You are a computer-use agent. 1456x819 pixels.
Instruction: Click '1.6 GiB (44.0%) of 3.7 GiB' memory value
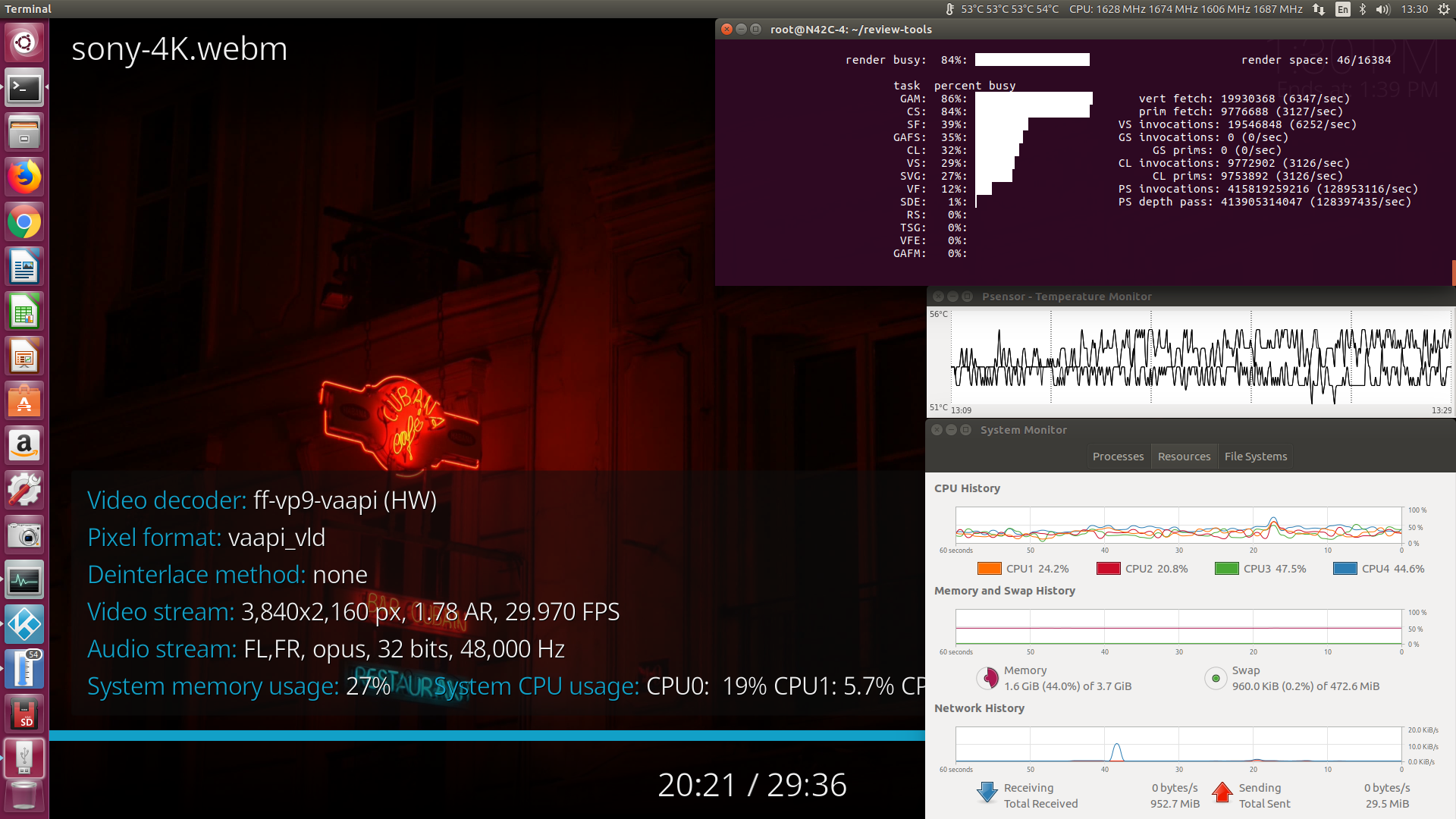pos(1068,686)
